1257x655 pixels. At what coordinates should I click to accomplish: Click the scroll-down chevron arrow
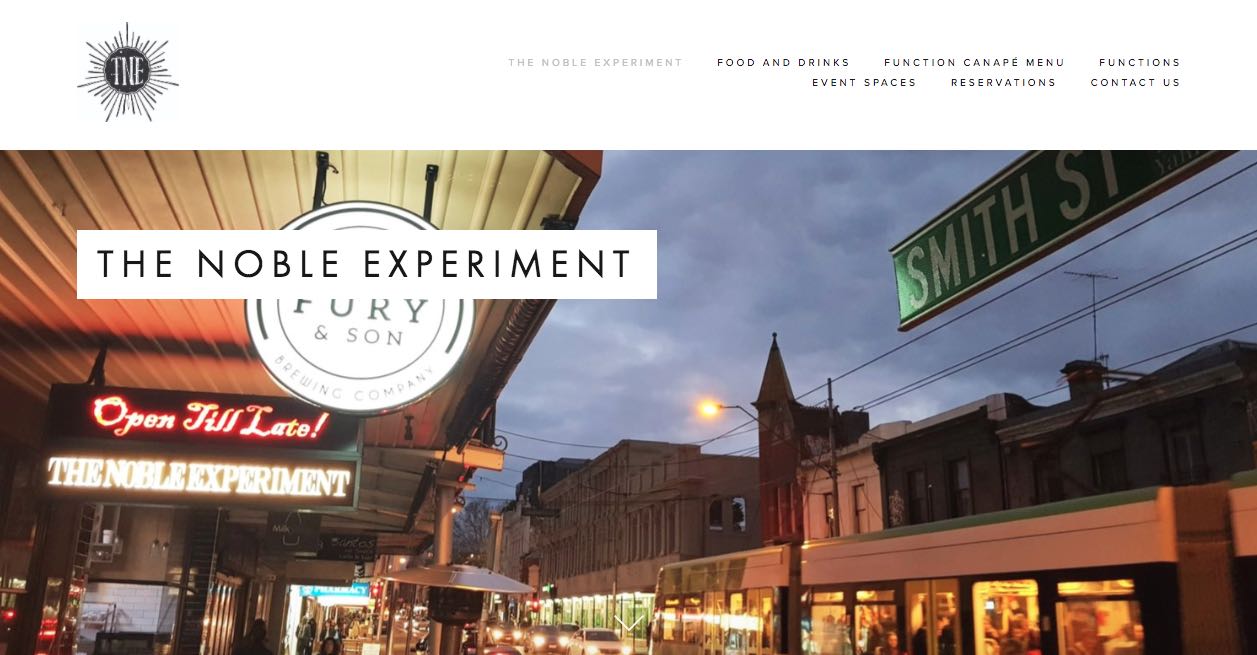click(628, 624)
